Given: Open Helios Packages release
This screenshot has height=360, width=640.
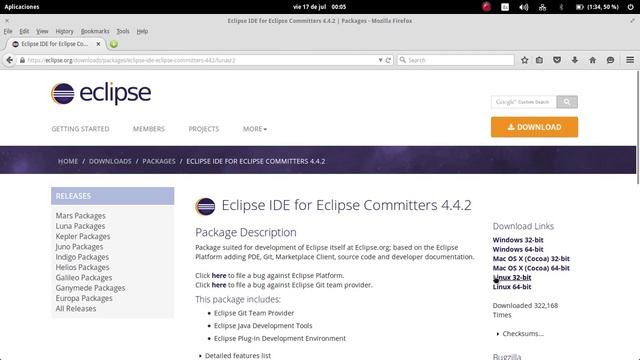Looking at the screenshot, I should (82, 267).
